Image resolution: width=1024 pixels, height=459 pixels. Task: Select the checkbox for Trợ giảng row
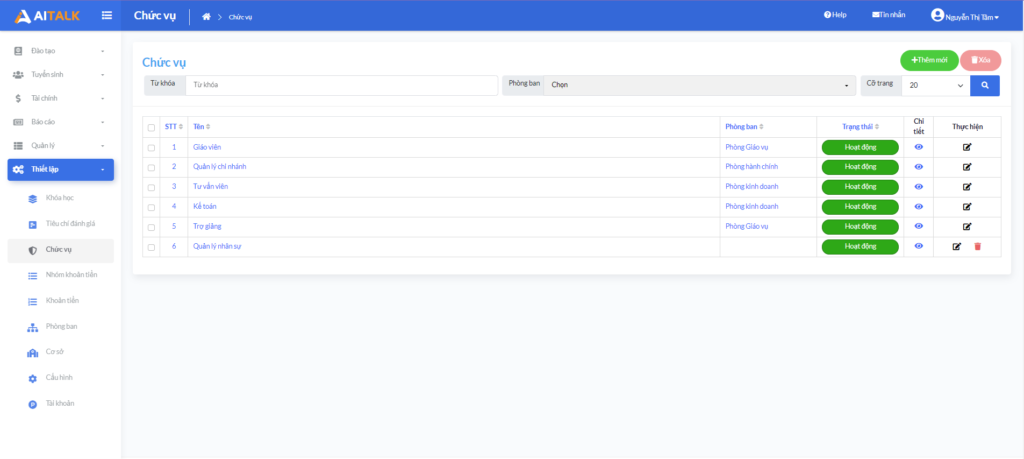point(151,227)
